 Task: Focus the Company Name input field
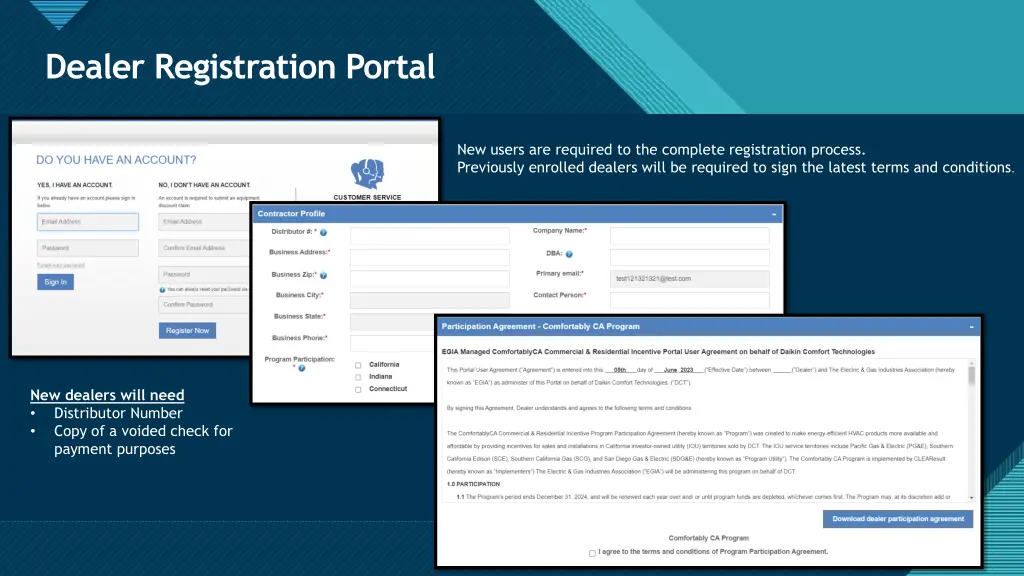690,236
